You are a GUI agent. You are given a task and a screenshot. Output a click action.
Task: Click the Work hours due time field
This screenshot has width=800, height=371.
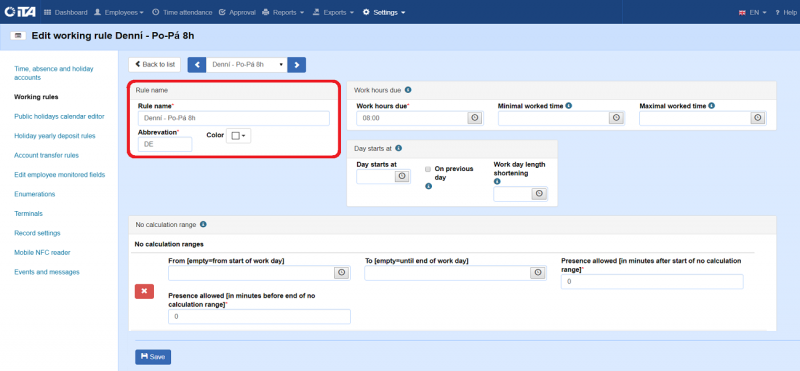(x=412, y=118)
